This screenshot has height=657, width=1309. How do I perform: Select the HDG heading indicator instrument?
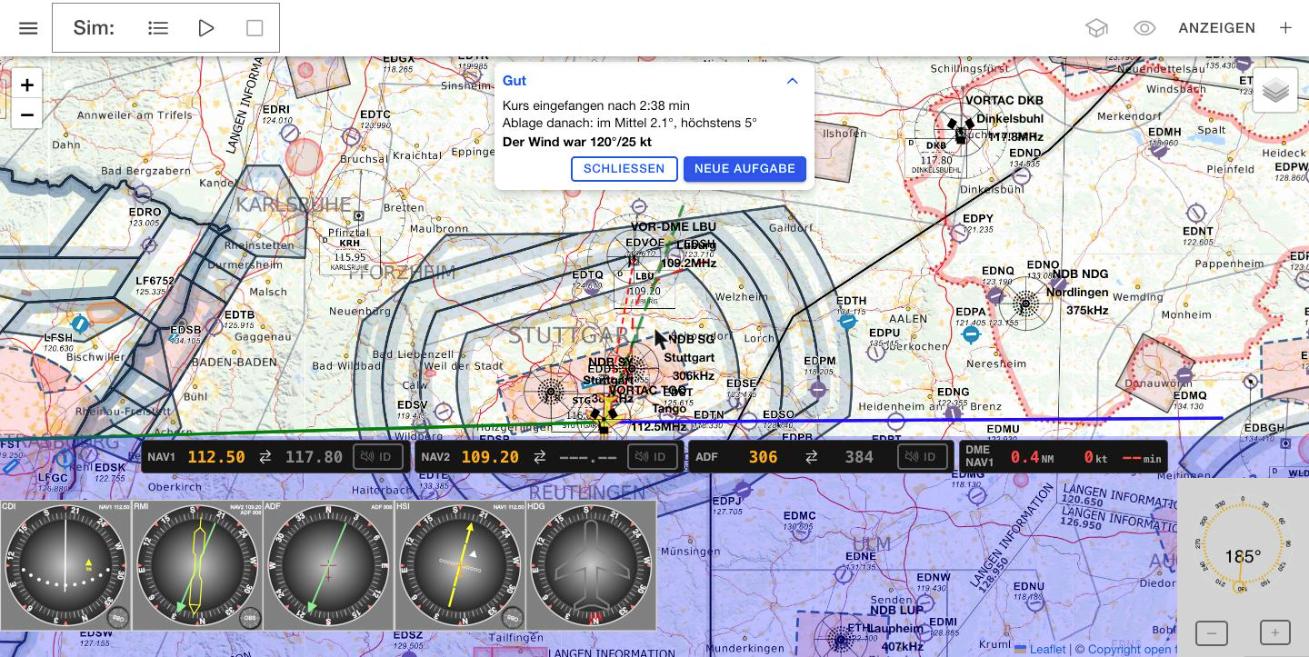coord(592,566)
